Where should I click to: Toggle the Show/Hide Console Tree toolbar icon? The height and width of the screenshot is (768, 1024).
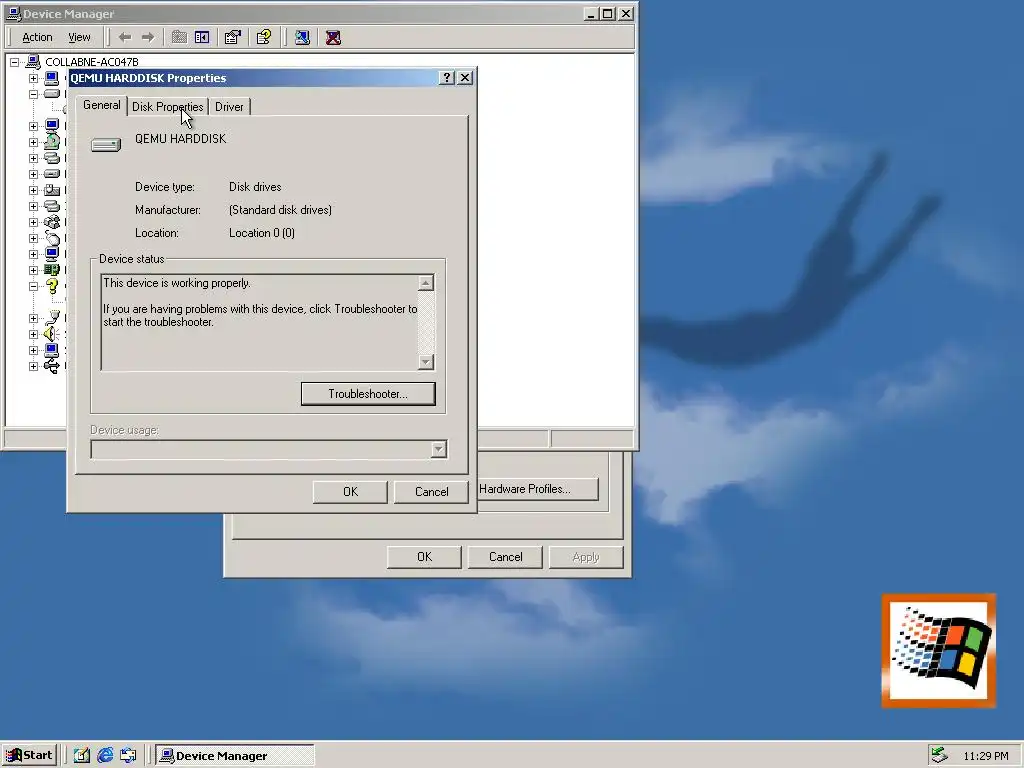click(202, 37)
